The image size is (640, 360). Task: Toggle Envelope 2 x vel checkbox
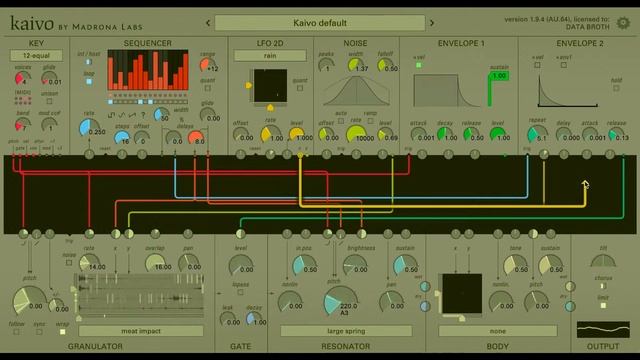pyautogui.click(x=537, y=65)
